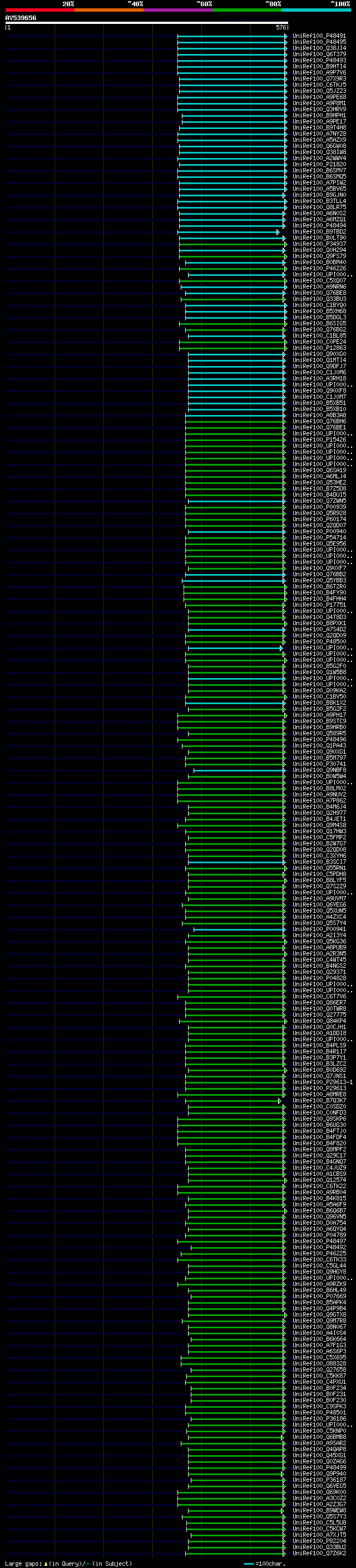Open hit UniRef100_Q9GTX8
This screenshot has height=1568, width=356.
tap(319, 1315)
